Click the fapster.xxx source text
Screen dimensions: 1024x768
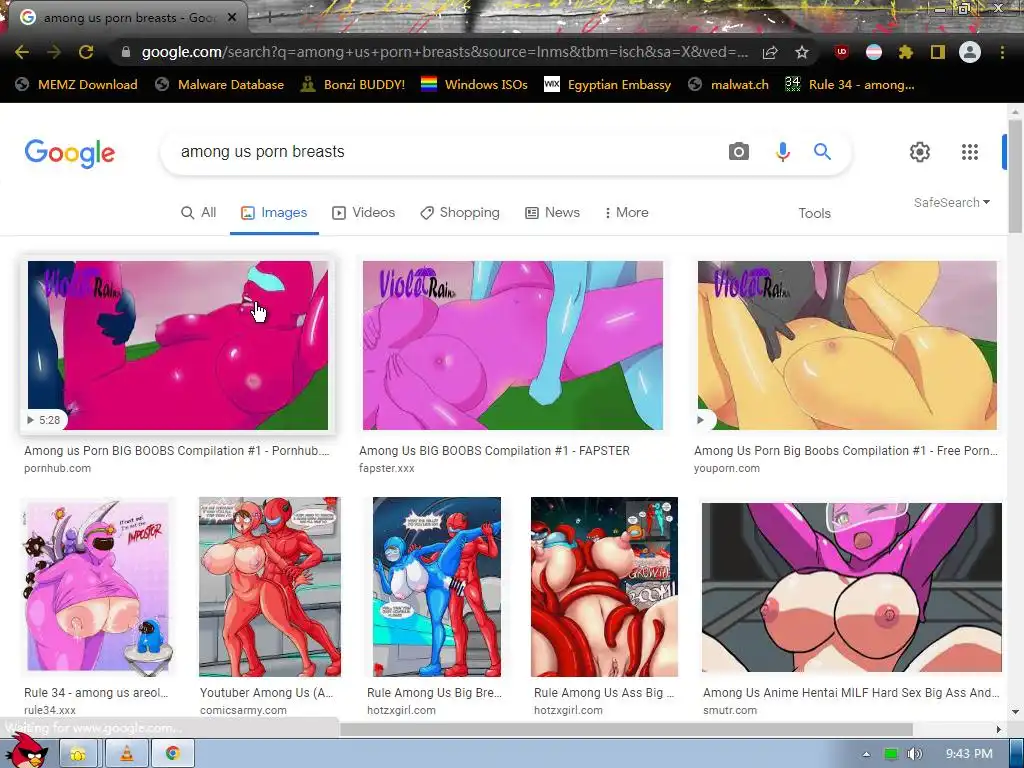(x=387, y=468)
